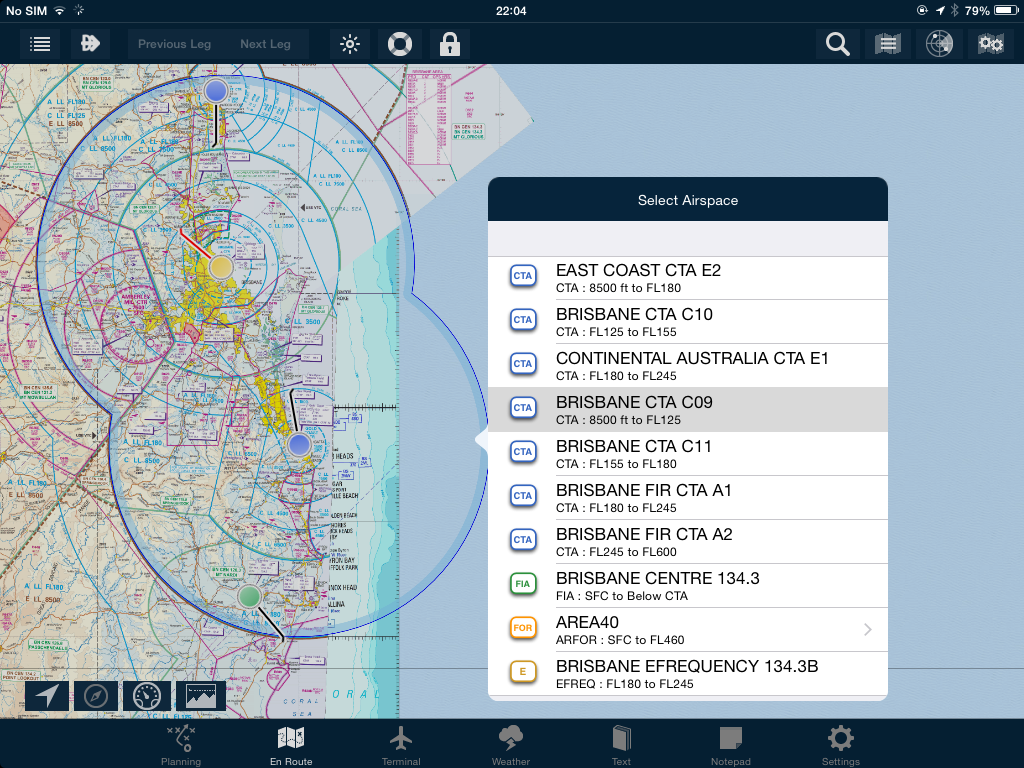Click the Previous Leg button
This screenshot has width=1024, height=768.
174,44
